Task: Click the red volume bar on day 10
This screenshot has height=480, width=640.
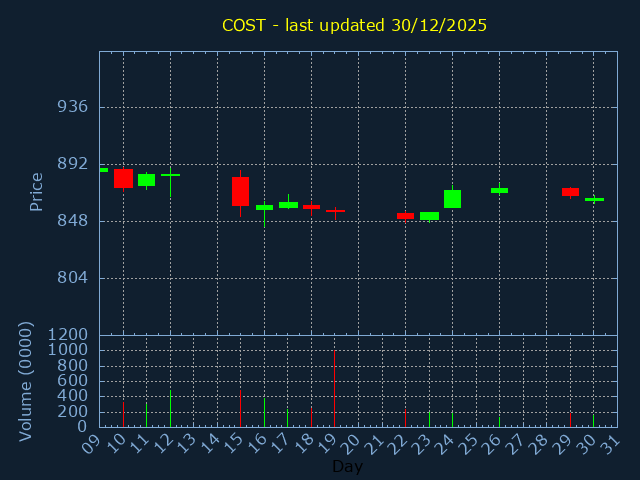Action: (x=123, y=415)
